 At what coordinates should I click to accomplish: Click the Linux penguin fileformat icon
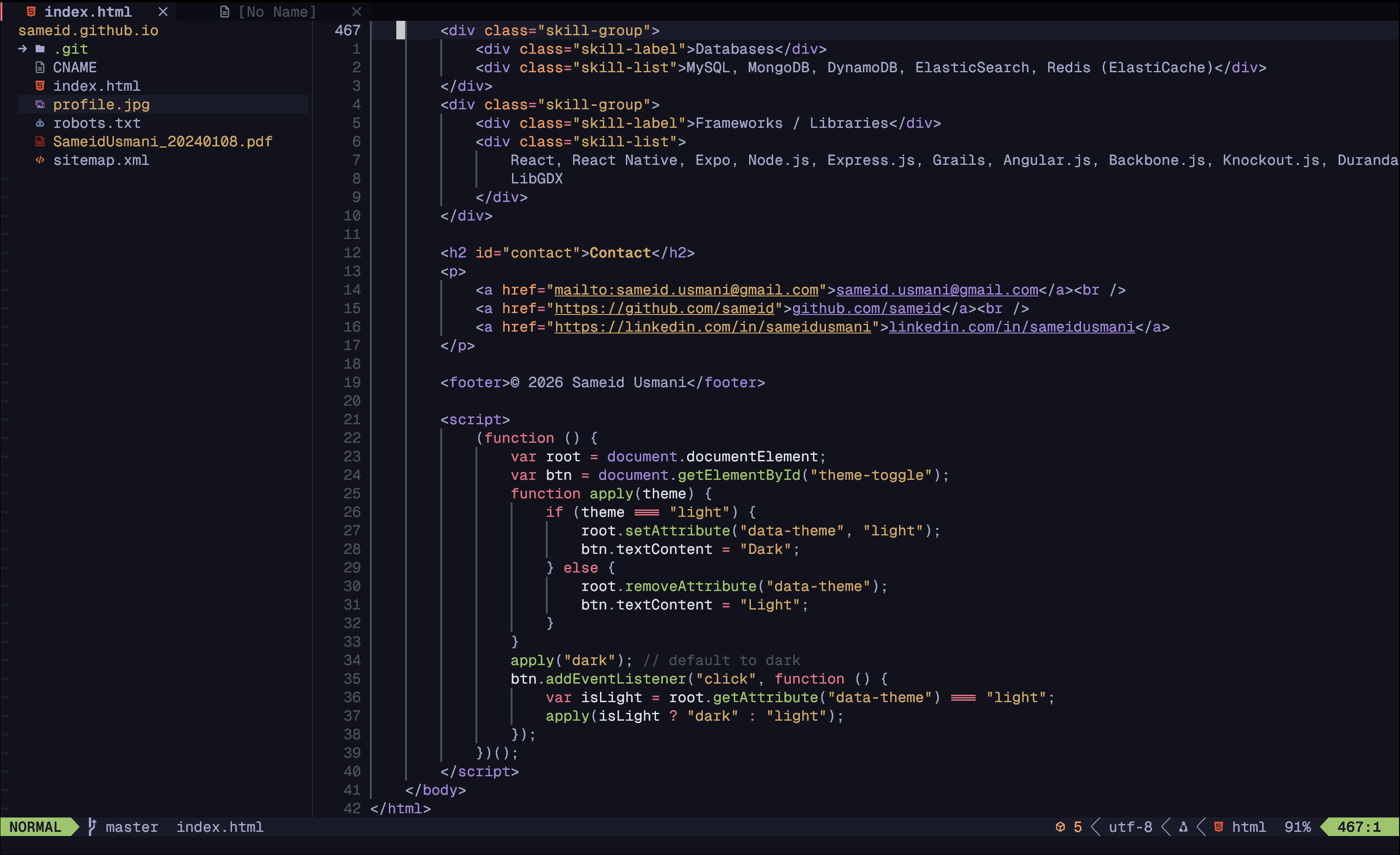point(1183,827)
